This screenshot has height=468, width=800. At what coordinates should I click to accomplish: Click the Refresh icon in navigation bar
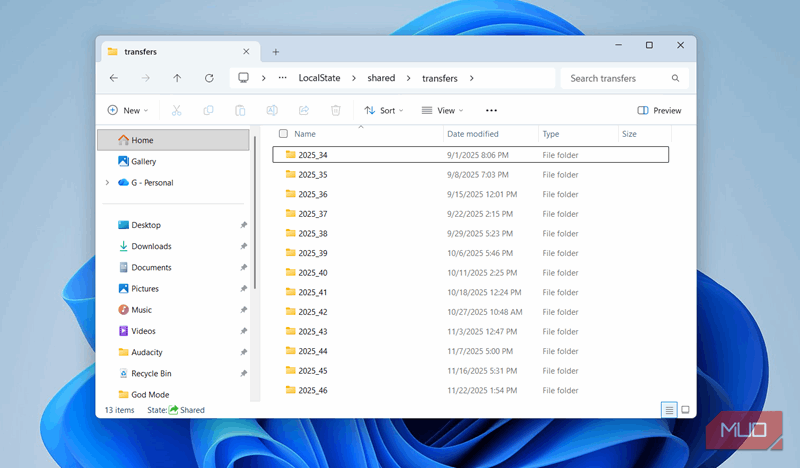[x=209, y=78]
